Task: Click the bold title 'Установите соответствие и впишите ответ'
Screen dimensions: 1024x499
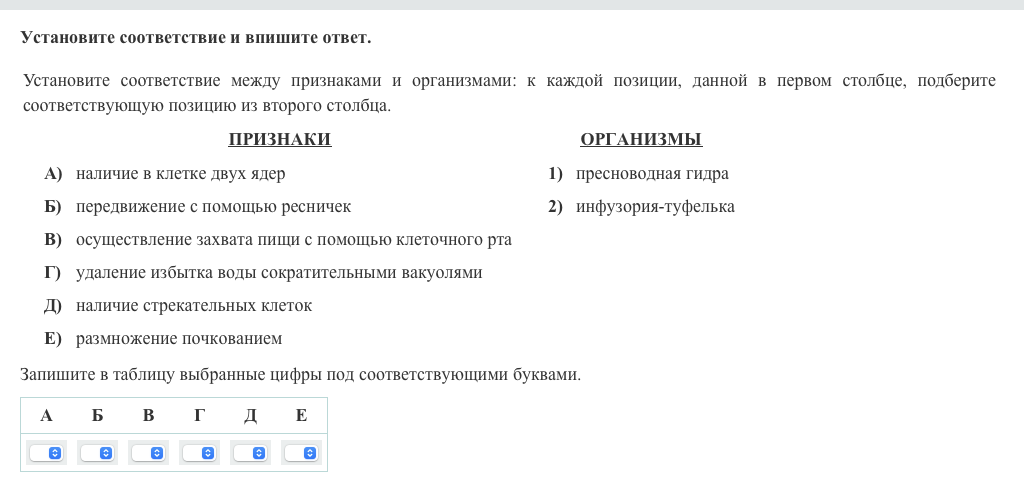Action: coord(196,38)
